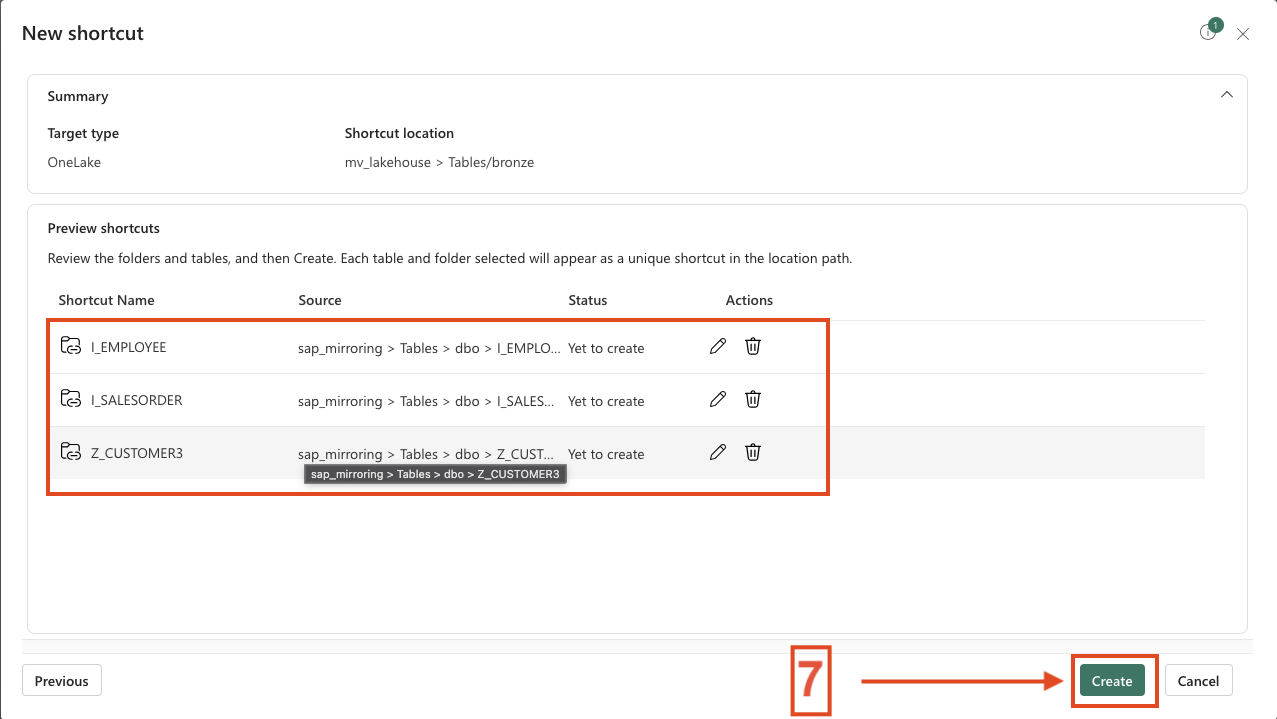This screenshot has width=1277, height=719.
Task: Select the Z_CUSTOMER3 shortcut name
Action: 136,453
